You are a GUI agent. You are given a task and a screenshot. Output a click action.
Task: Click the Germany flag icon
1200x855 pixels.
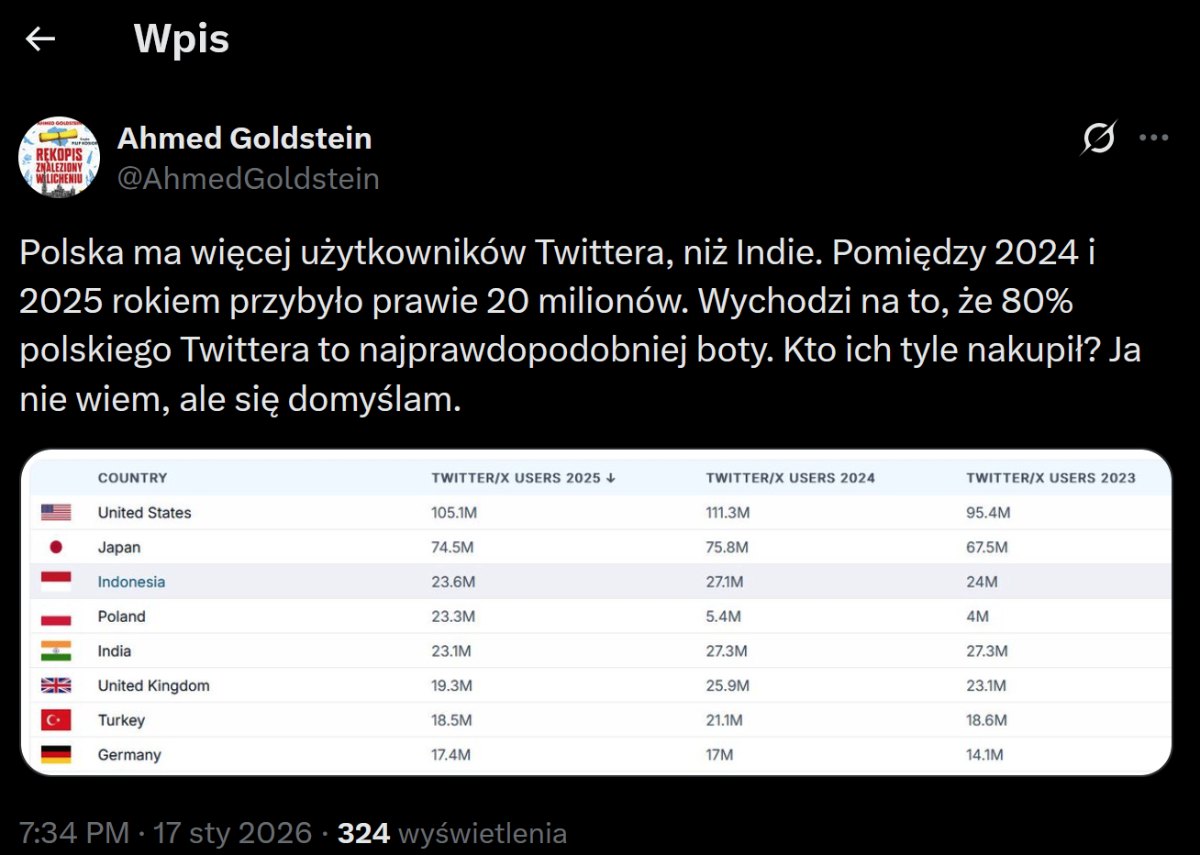(56, 755)
